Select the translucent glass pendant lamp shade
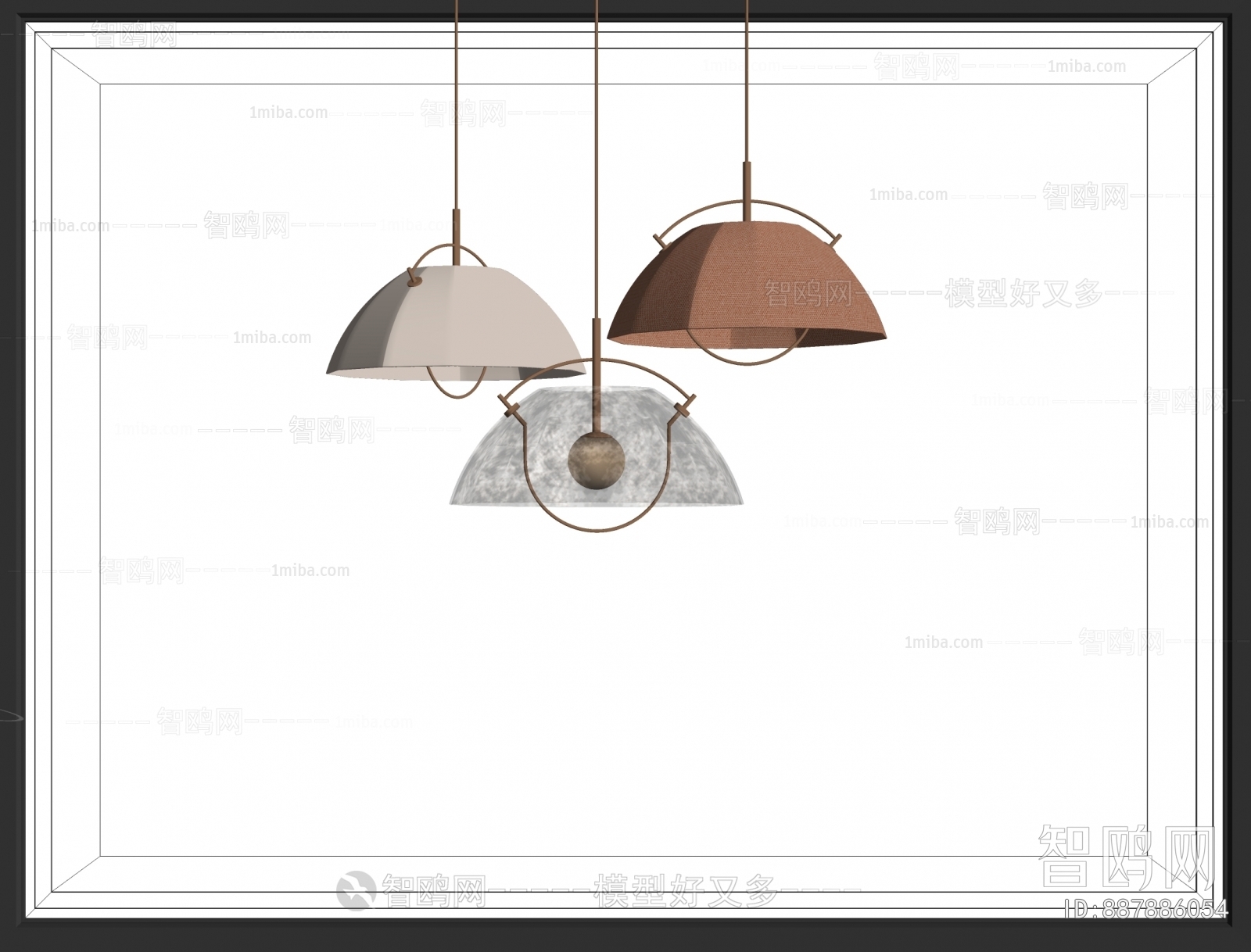This screenshot has height=952, width=1251. click(597, 446)
